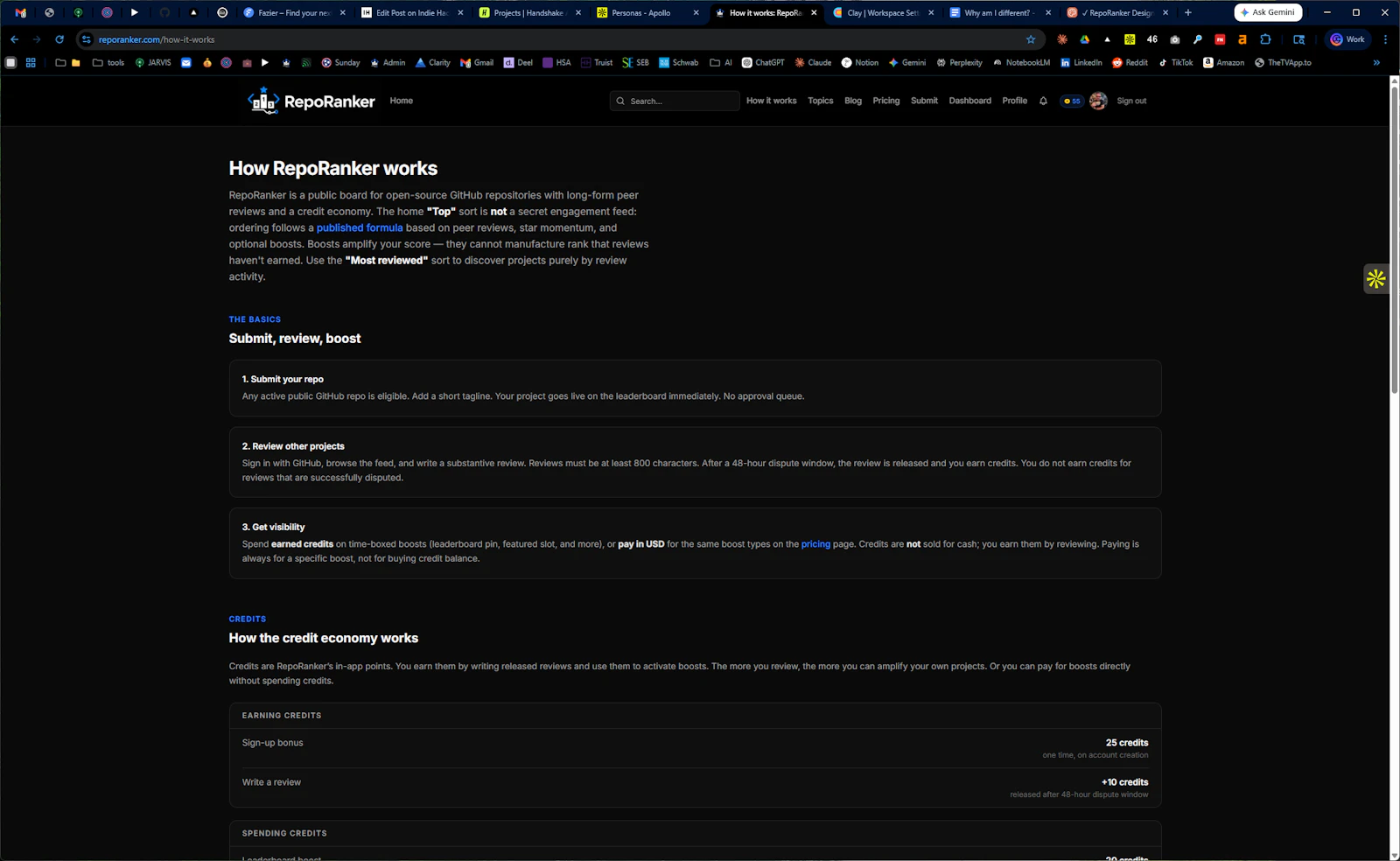Click the browser address bar URL
1400x861 pixels.
[157, 39]
